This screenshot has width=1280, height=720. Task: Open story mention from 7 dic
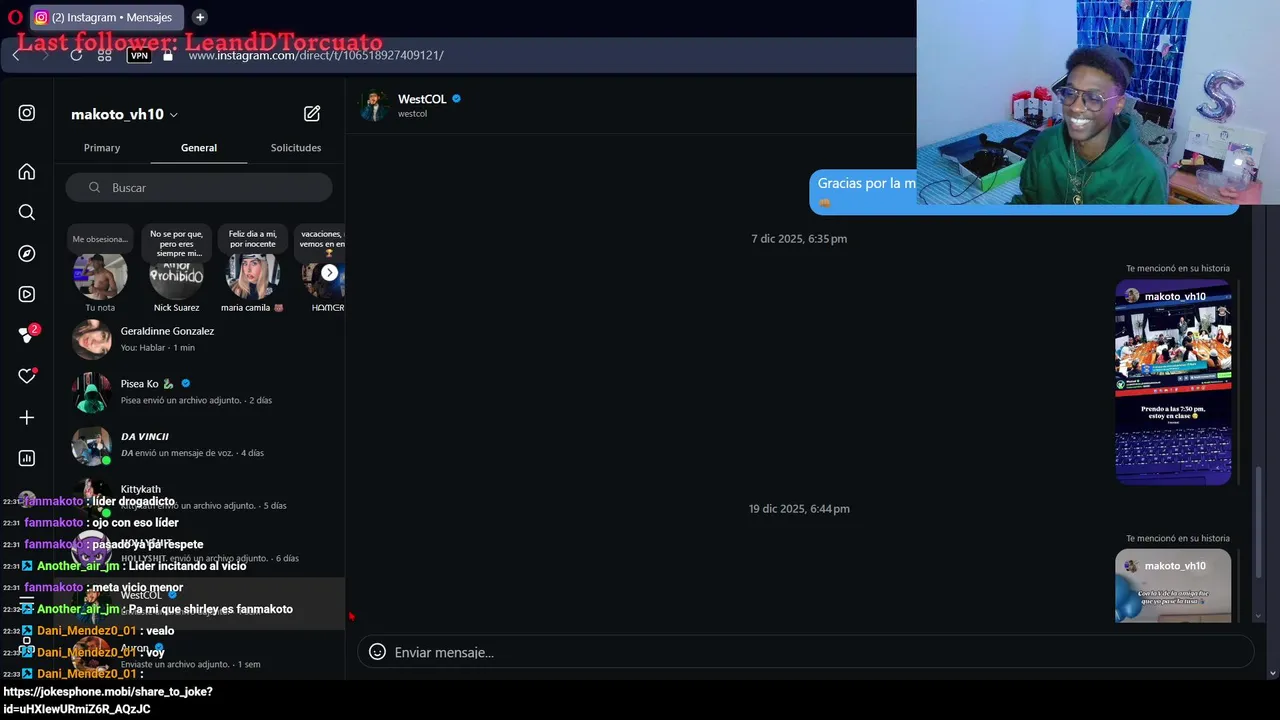[1173, 382]
